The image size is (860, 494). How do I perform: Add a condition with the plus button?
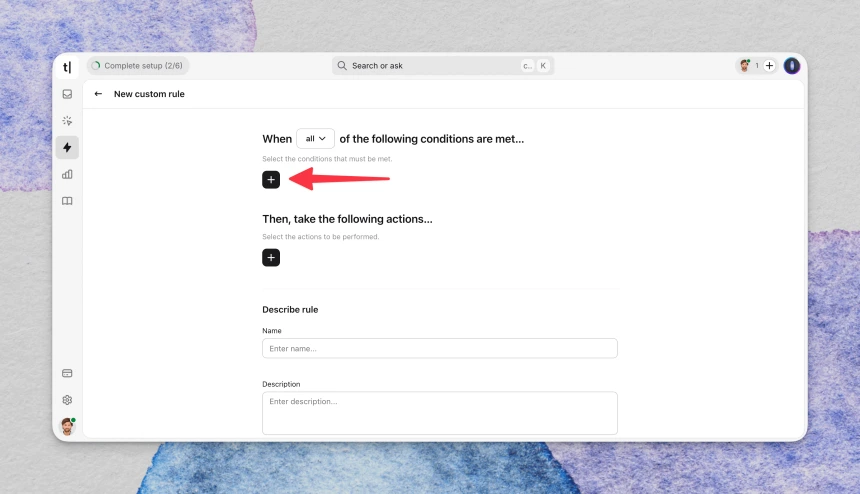click(x=271, y=180)
